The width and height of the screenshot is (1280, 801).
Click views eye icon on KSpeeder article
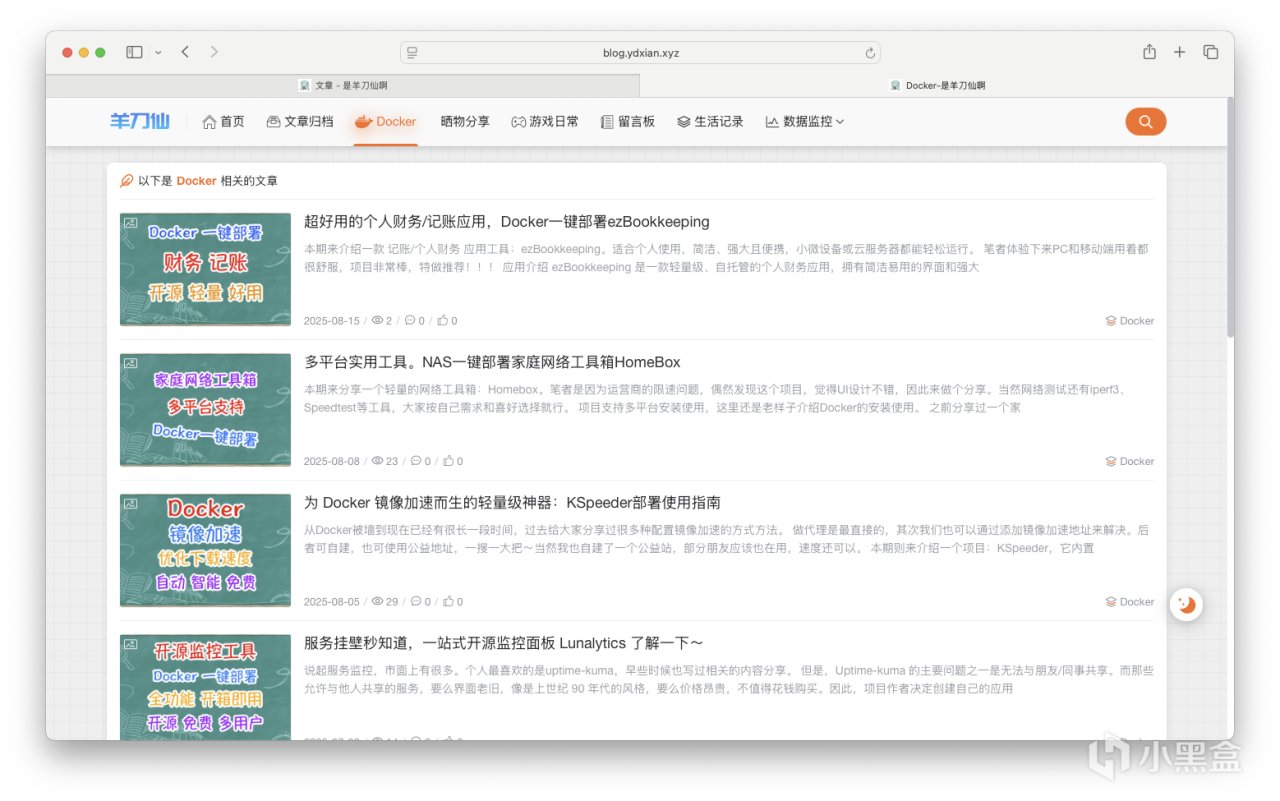[377, 602]
